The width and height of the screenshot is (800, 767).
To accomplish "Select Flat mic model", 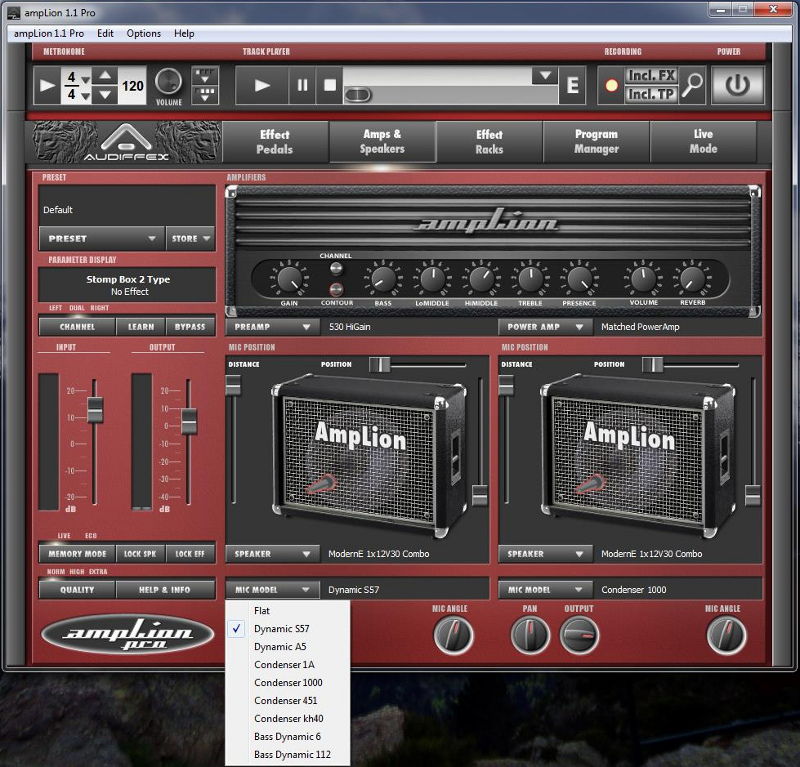I will point(288,610).
